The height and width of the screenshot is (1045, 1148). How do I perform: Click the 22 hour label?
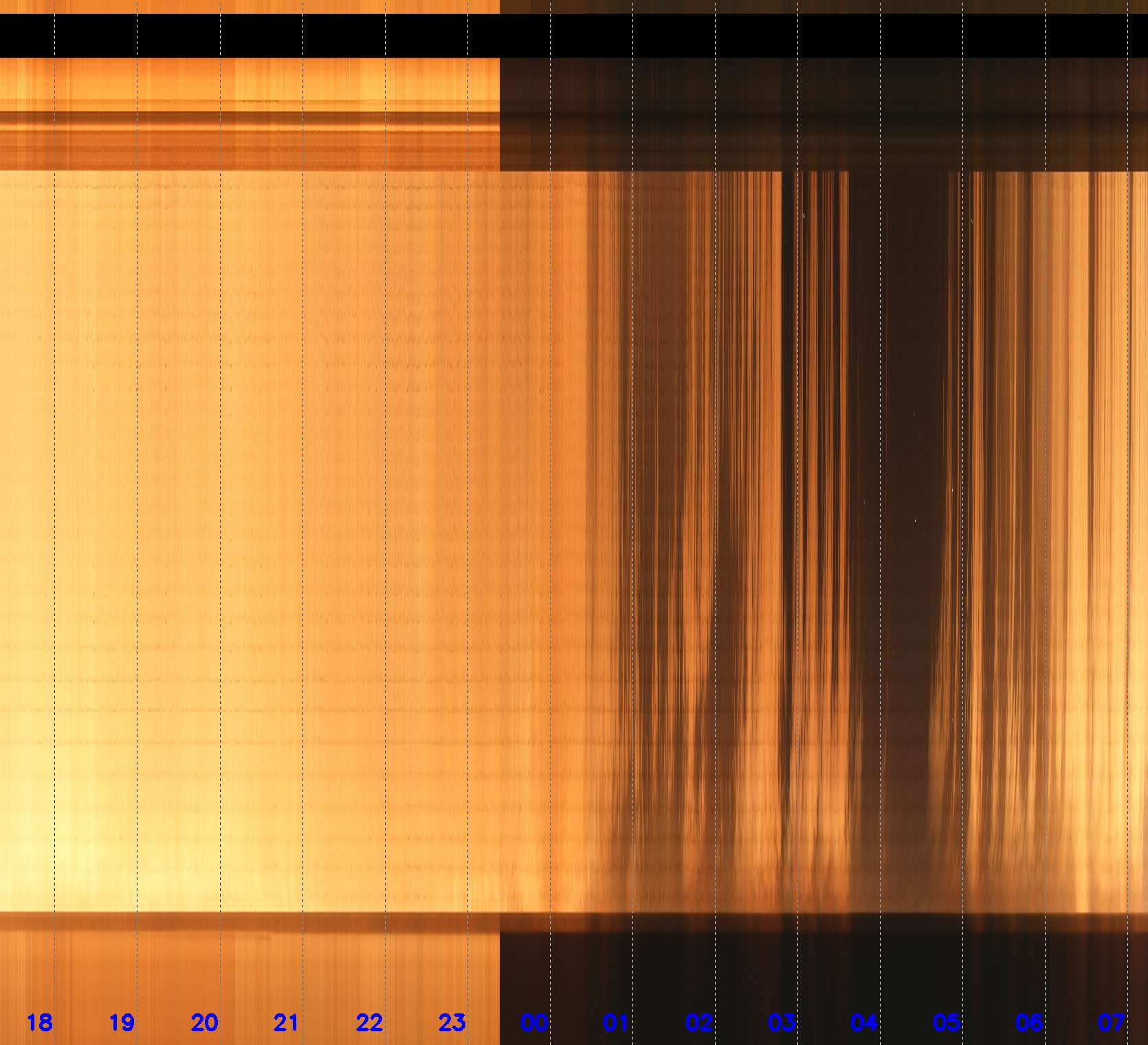click(x=369, y=1022)
